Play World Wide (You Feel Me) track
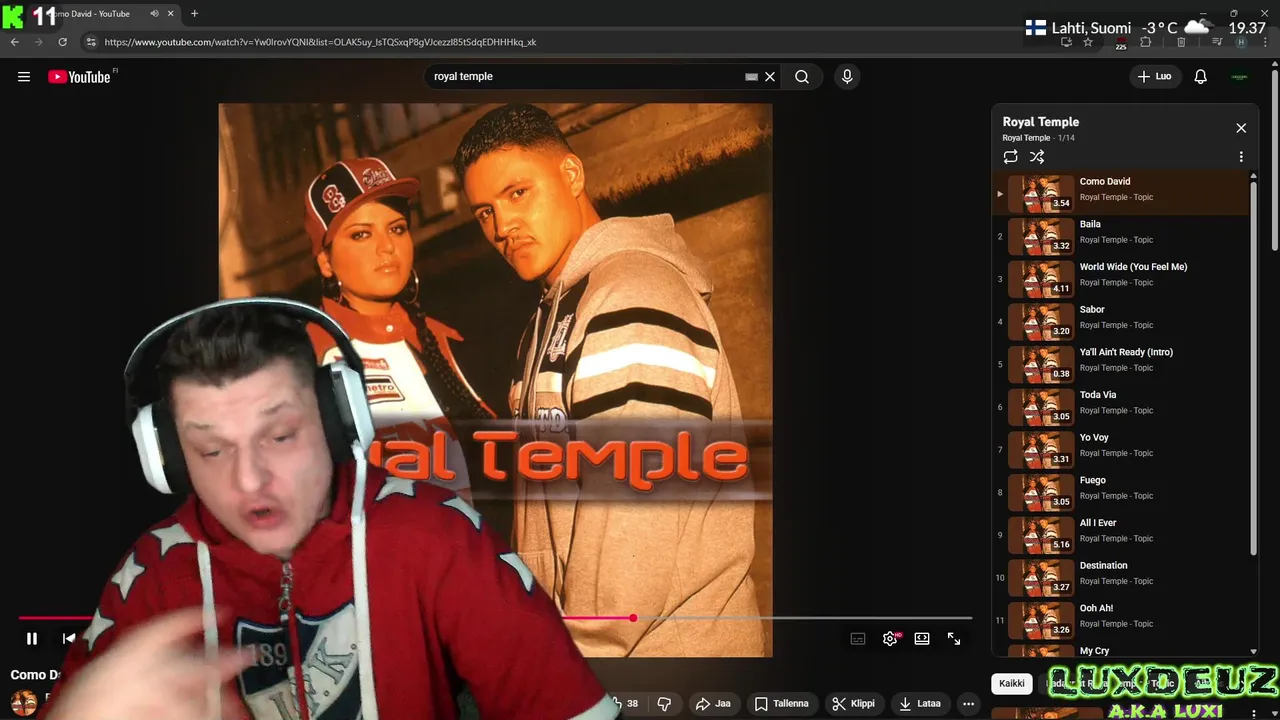Viewport: 1280px width, 720px height. point(1122,279)
